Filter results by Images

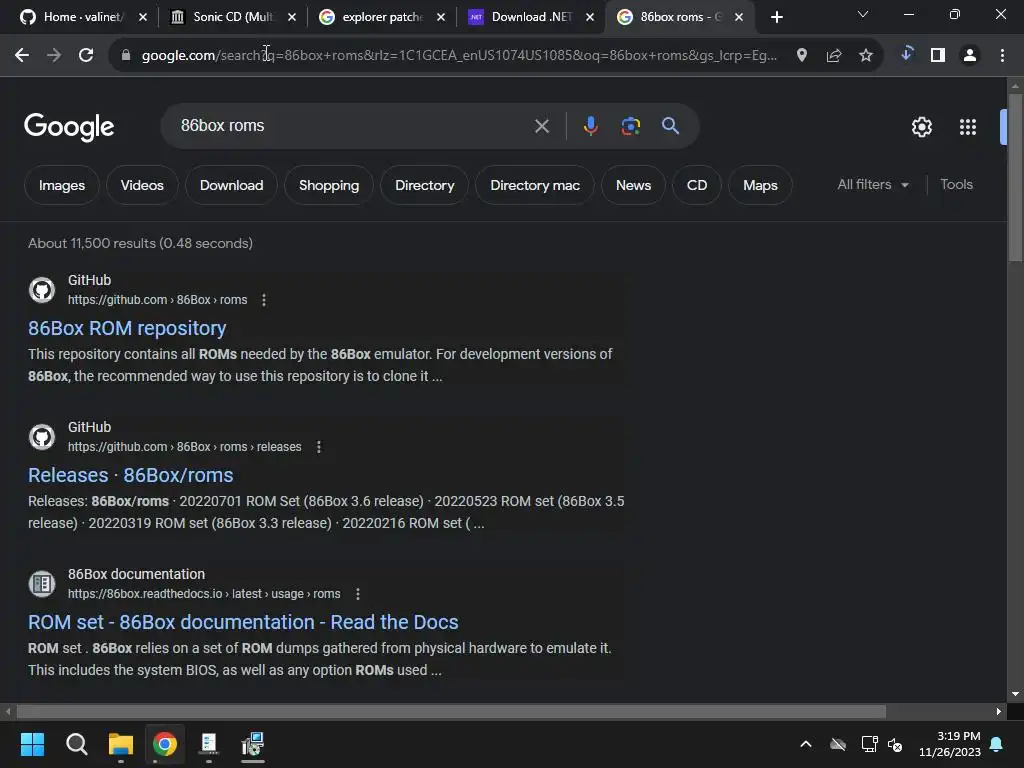61,185
